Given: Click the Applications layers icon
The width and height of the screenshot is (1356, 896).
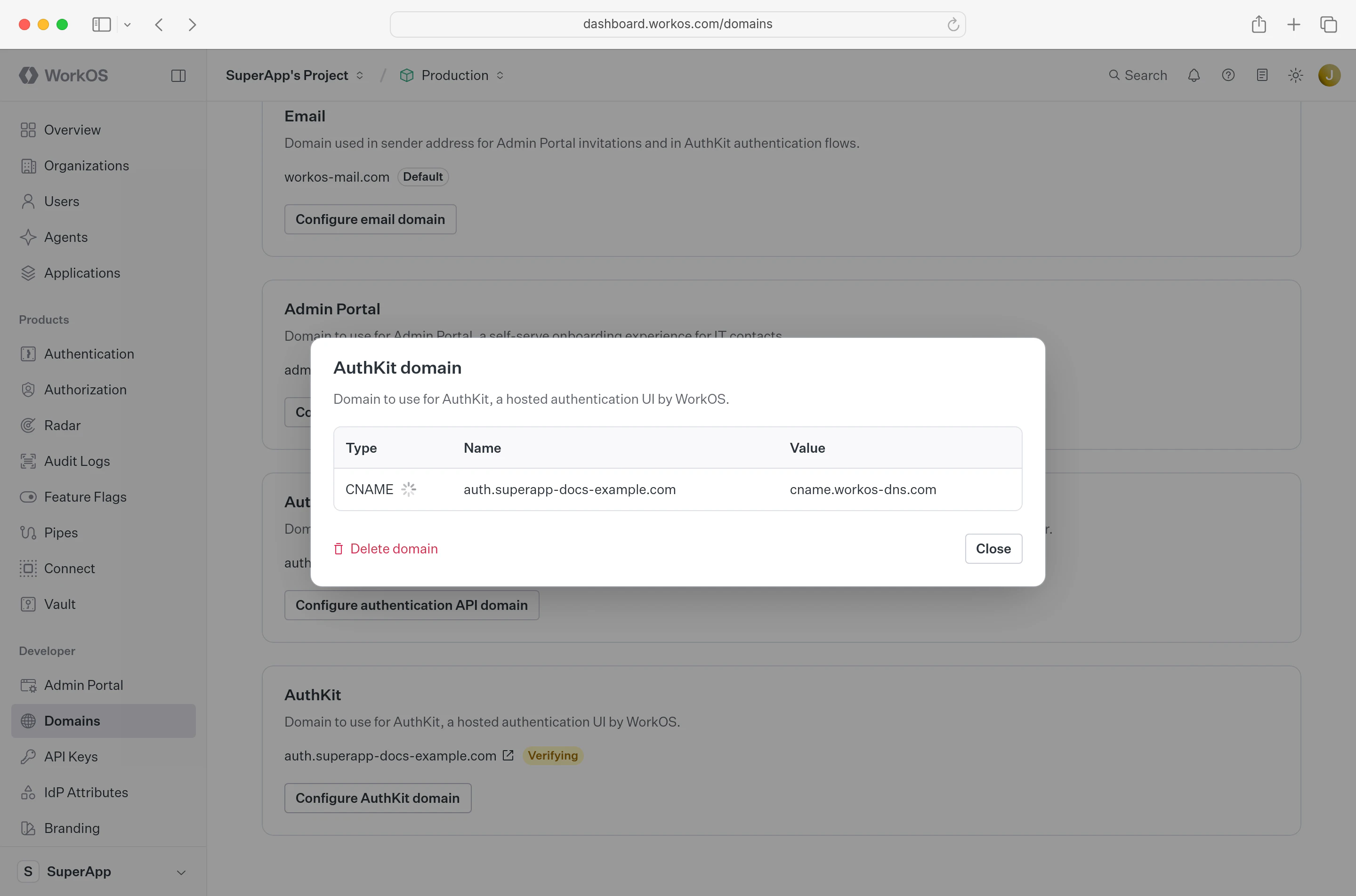Looking at the screenshot, I should [x=28, y=273].
